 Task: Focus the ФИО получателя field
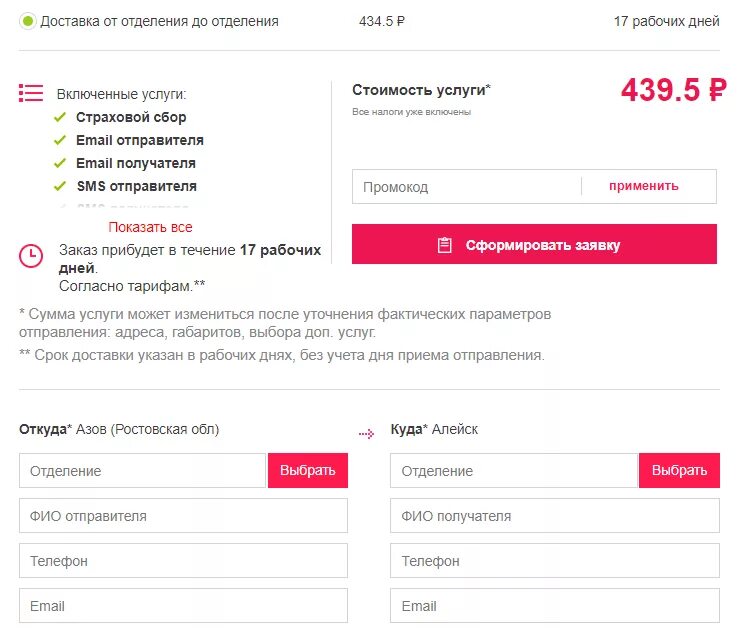[555, 516]
